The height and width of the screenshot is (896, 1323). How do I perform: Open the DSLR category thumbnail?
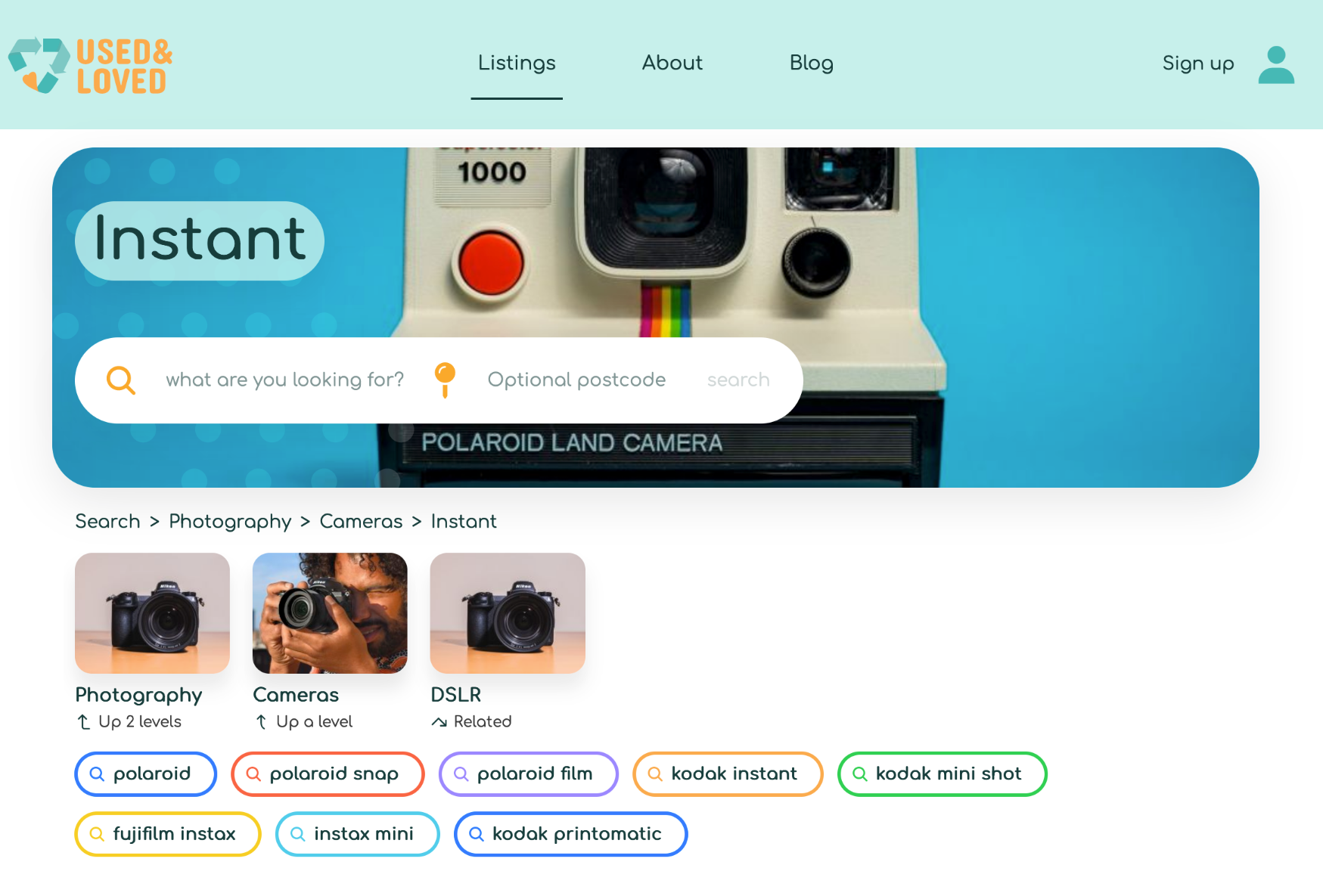(x=508, y=613)
